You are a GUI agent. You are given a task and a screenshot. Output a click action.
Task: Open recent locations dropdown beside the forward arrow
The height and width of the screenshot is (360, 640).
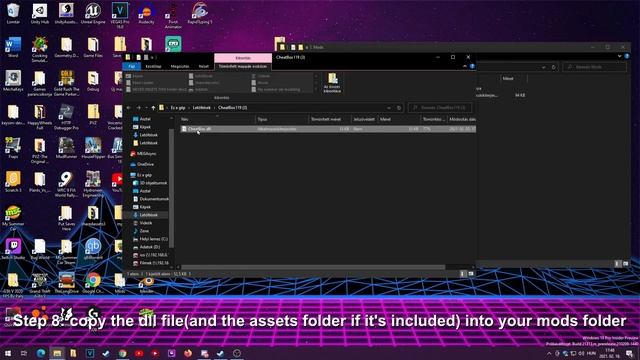pyautogui.click(x=146, y=108)
